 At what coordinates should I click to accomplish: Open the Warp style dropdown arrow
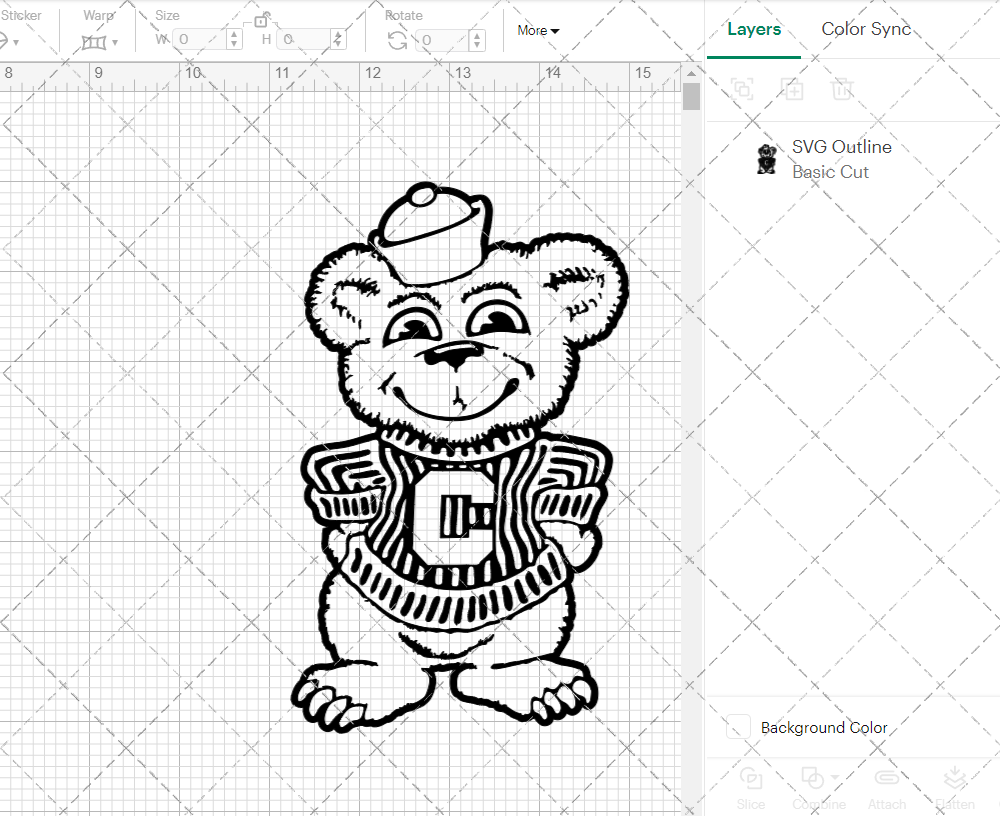pyautogui.click(x=114, y=40)
